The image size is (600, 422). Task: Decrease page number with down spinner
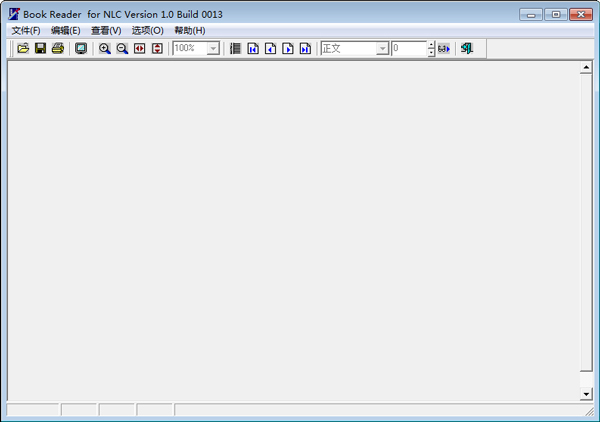click(x=431, y=52)
